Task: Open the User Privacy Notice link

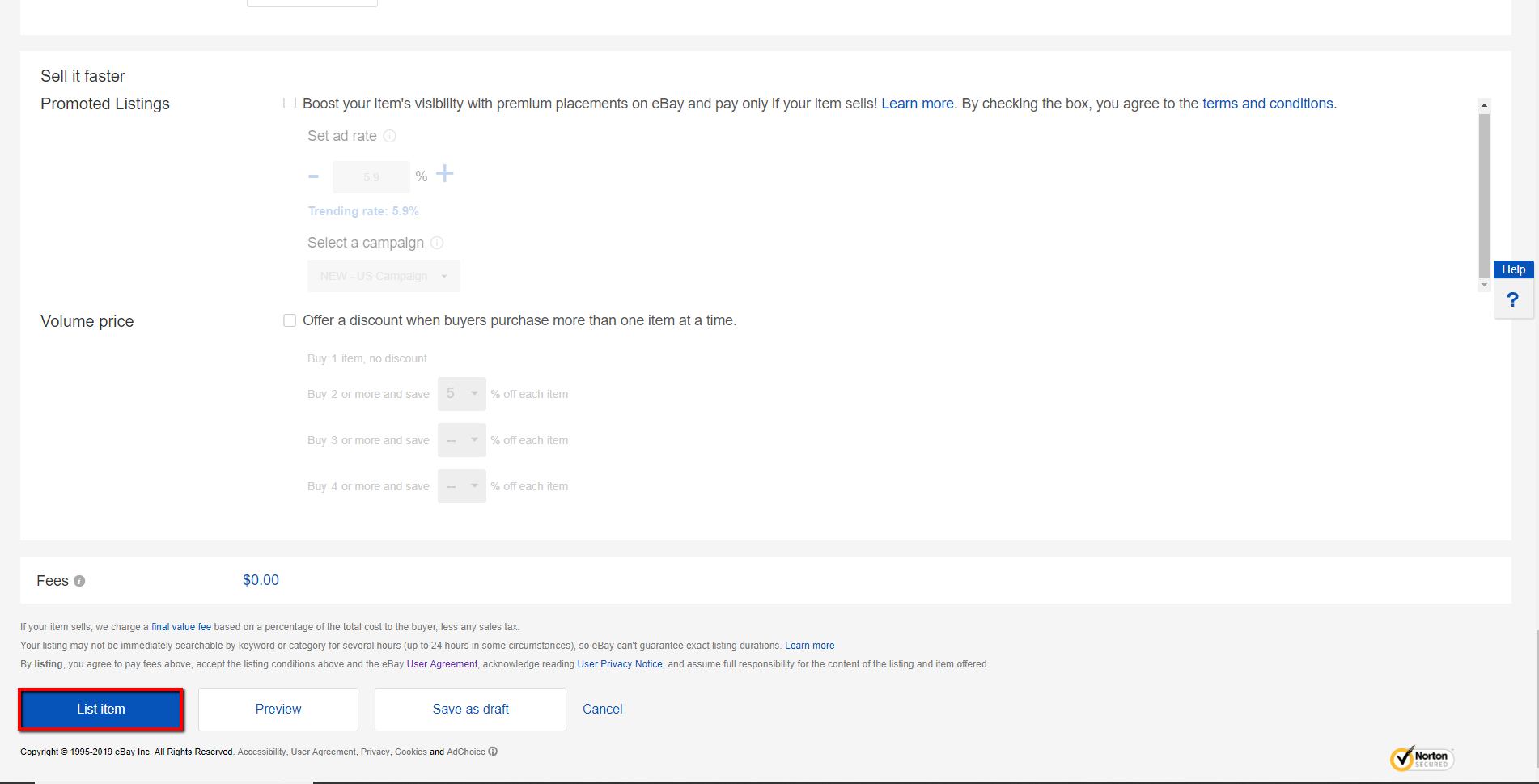Action: click(620, 664)
